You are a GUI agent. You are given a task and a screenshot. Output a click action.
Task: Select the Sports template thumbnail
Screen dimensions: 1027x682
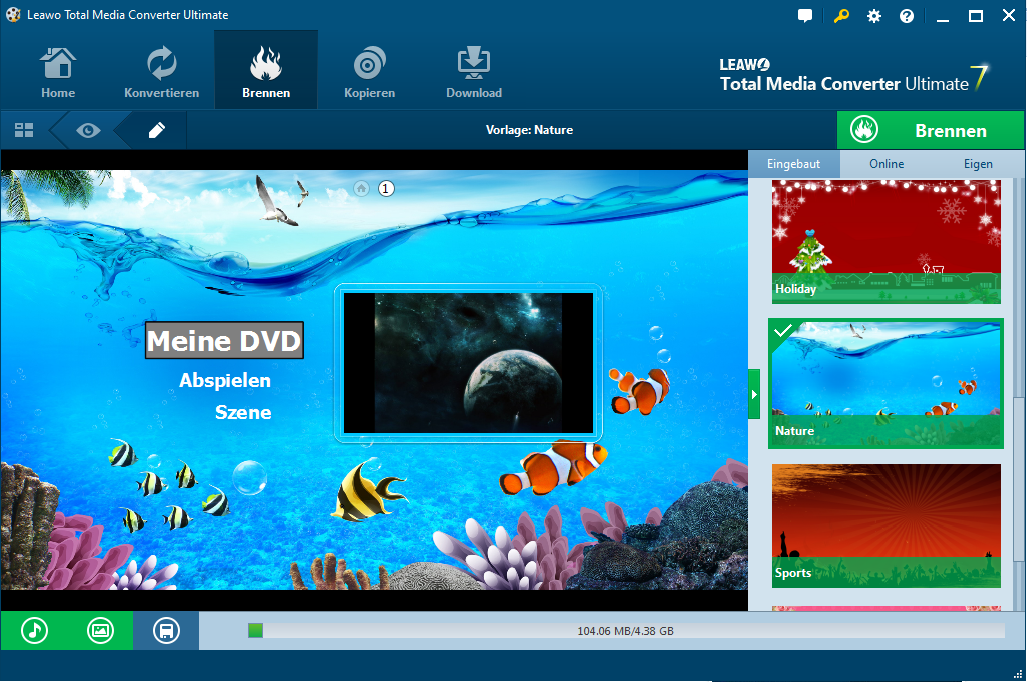pos(886,525)
